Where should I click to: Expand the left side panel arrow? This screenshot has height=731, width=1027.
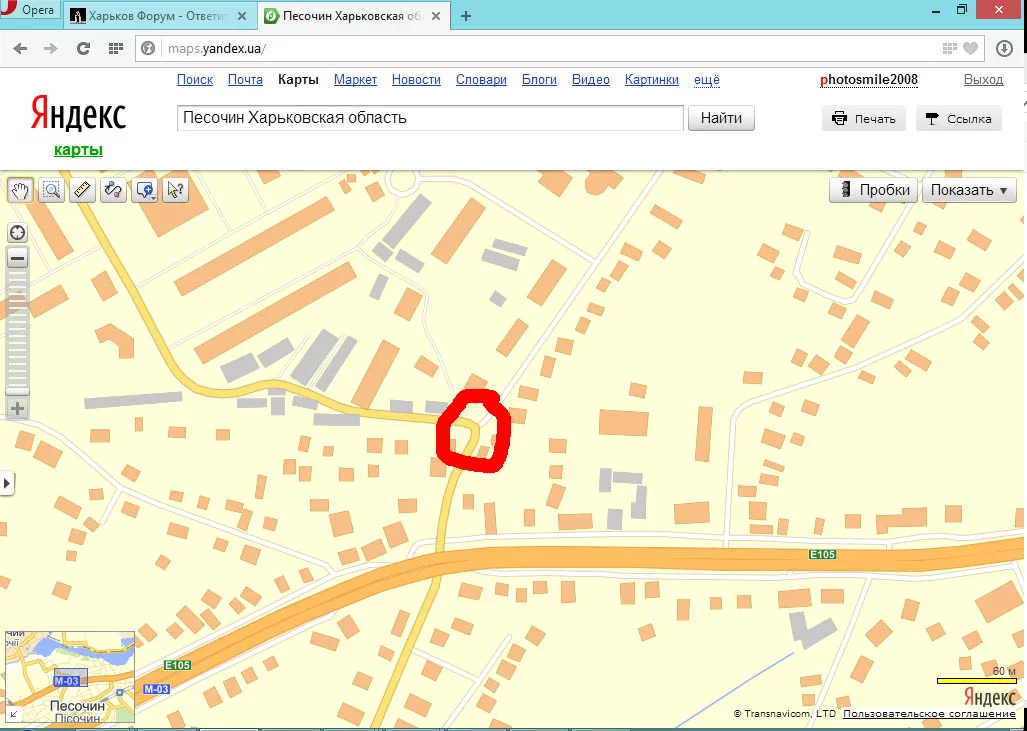click(7, 483)
